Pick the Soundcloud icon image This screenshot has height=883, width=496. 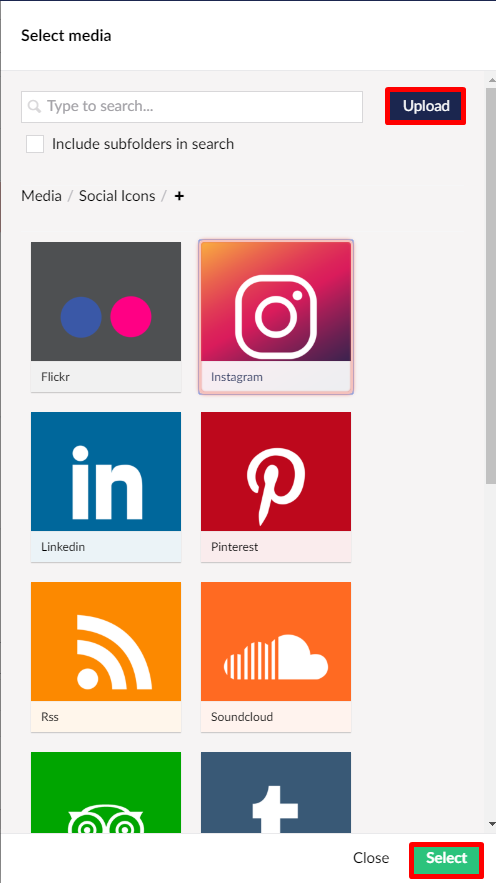[276, 641]
